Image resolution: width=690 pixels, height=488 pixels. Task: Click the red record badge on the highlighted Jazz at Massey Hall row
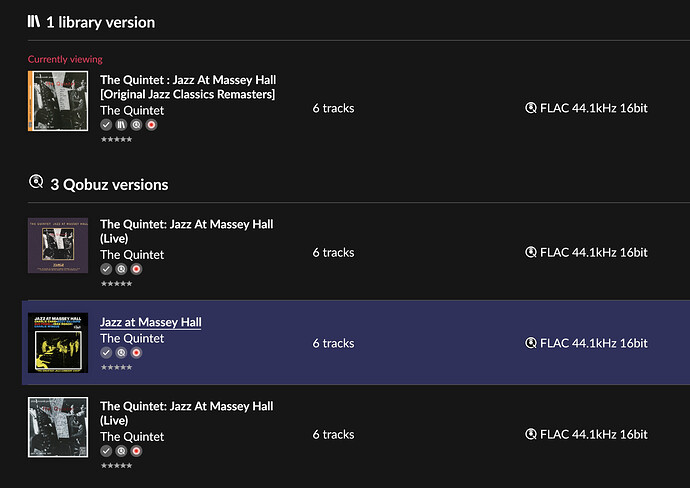click(136, 352)
